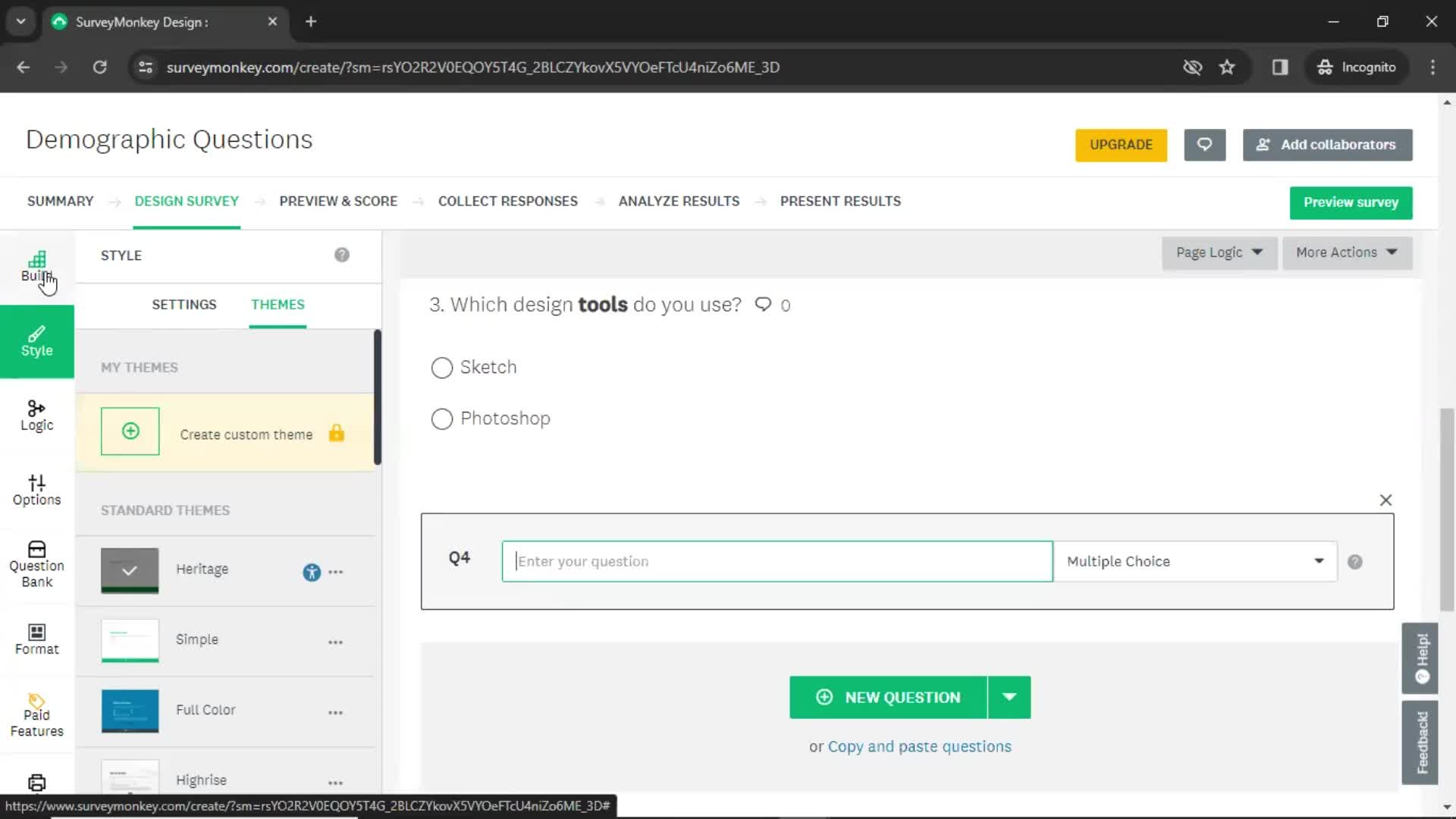This screenshot has width=1456, height=819.
Task: Expand the Multiple Choice question type dropdown
Action: click(x=1319, y=561)
